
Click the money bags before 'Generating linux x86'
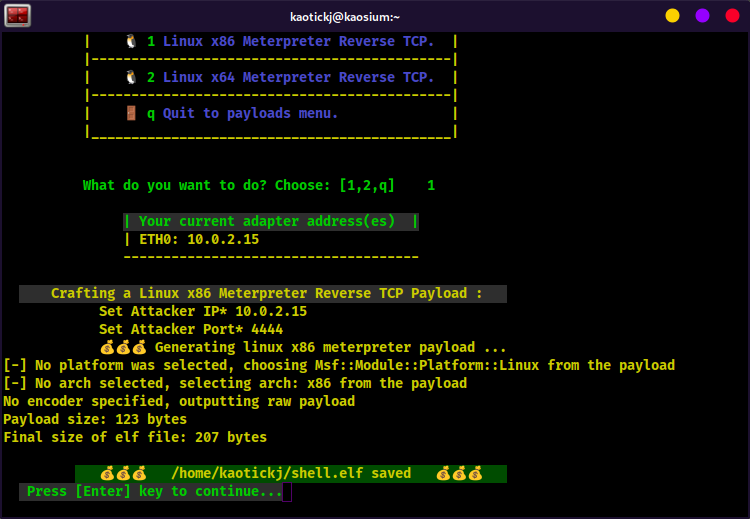coord(123,347)
